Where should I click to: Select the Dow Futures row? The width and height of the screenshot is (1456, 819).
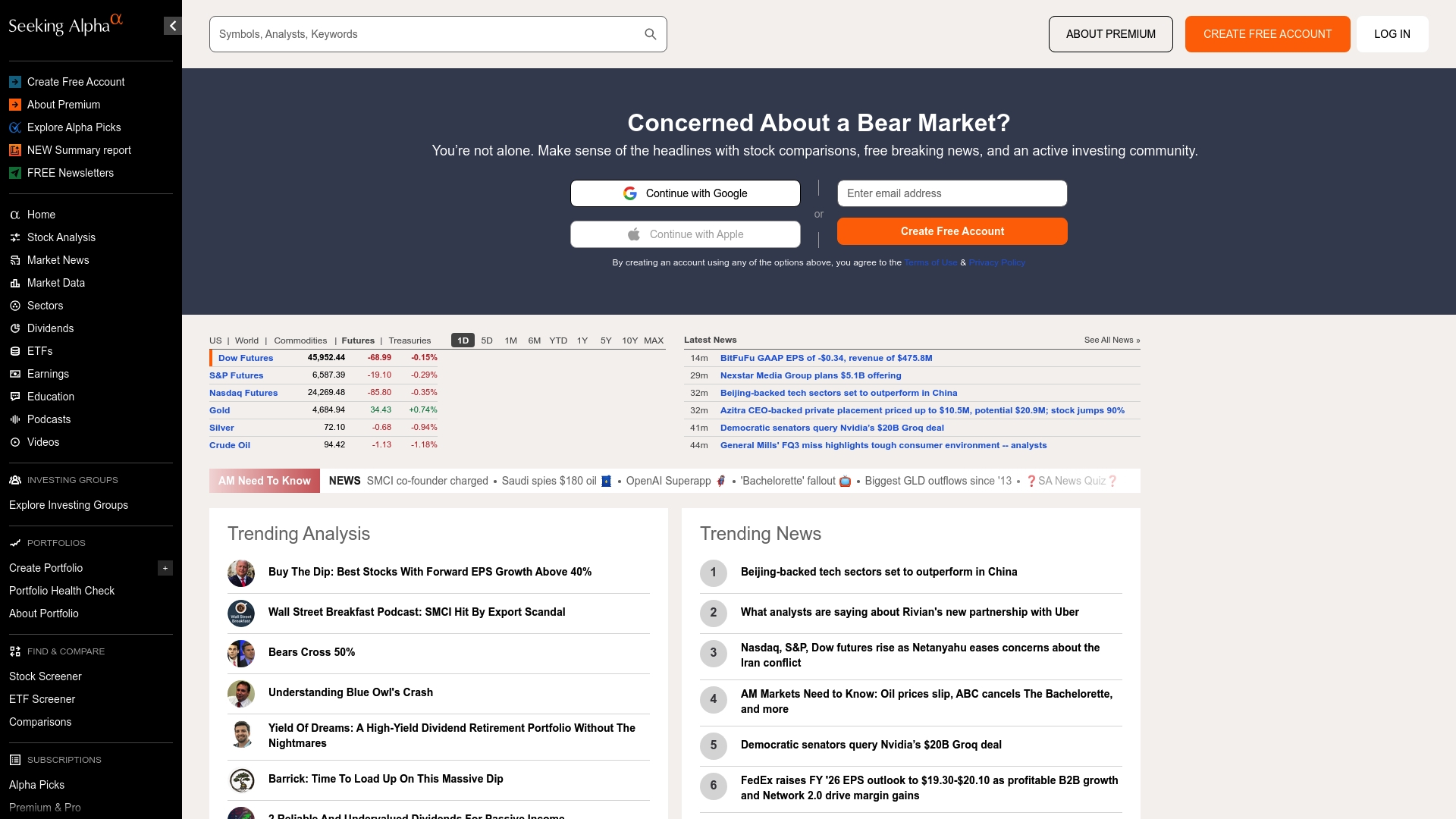click(x=246, y=358)
